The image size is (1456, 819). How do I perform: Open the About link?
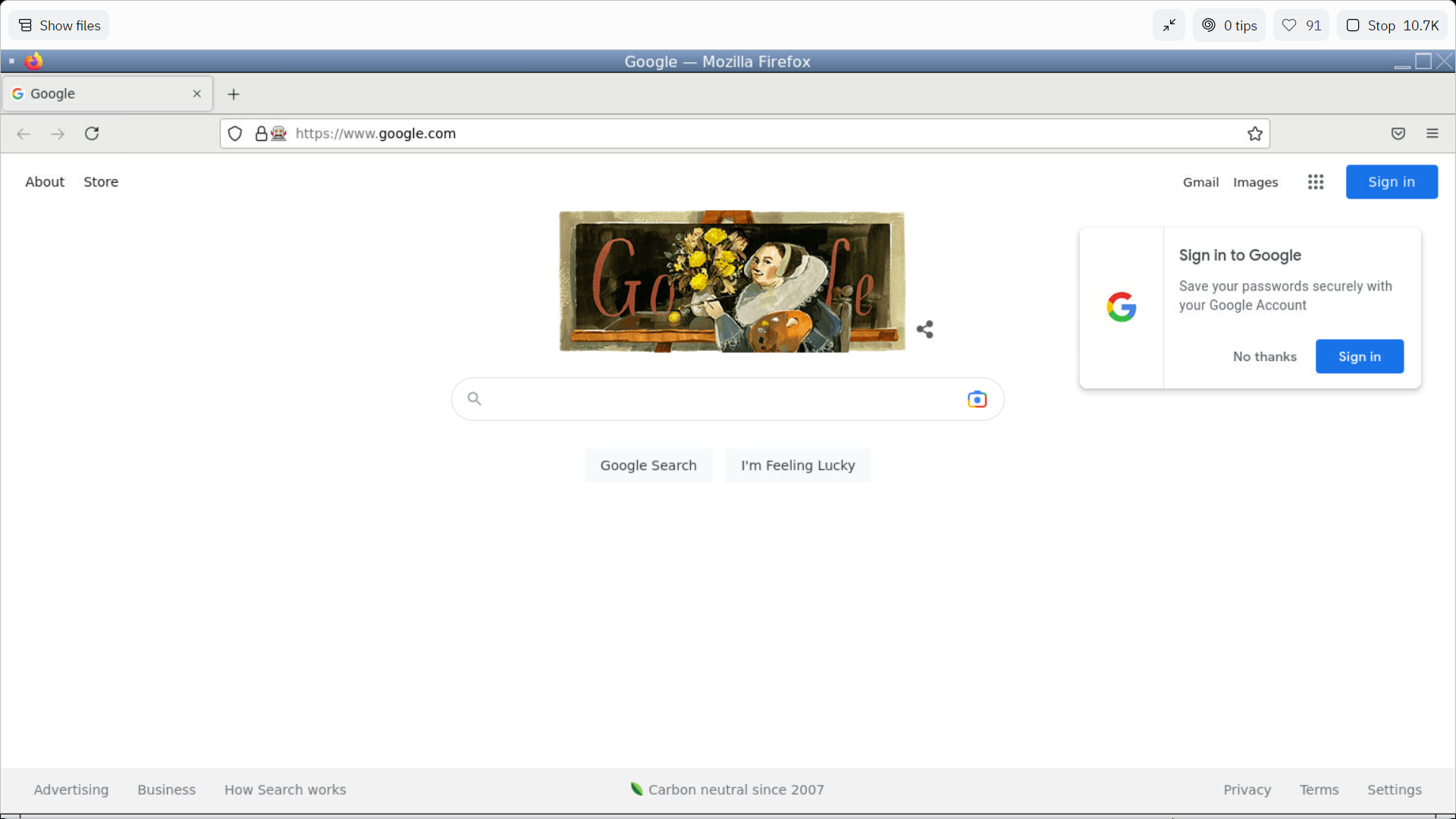(45, 182)
